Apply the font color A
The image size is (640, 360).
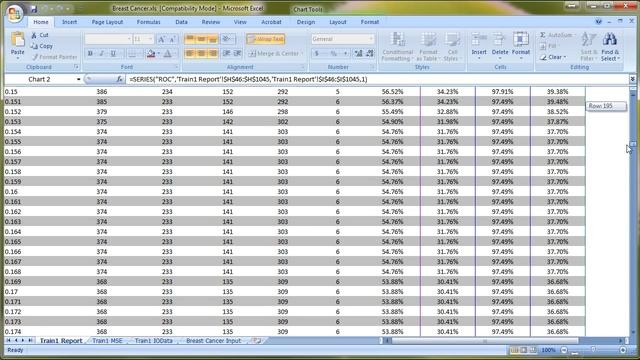[167, 53]
